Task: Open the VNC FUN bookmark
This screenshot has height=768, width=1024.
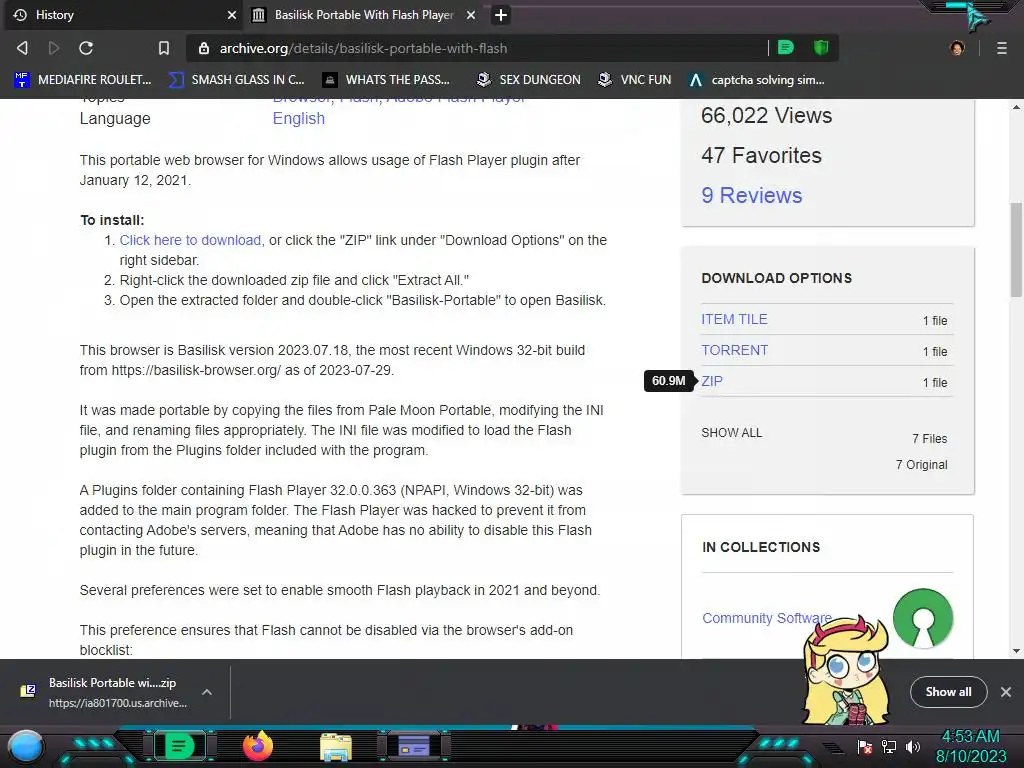Action: coord(634,80)
